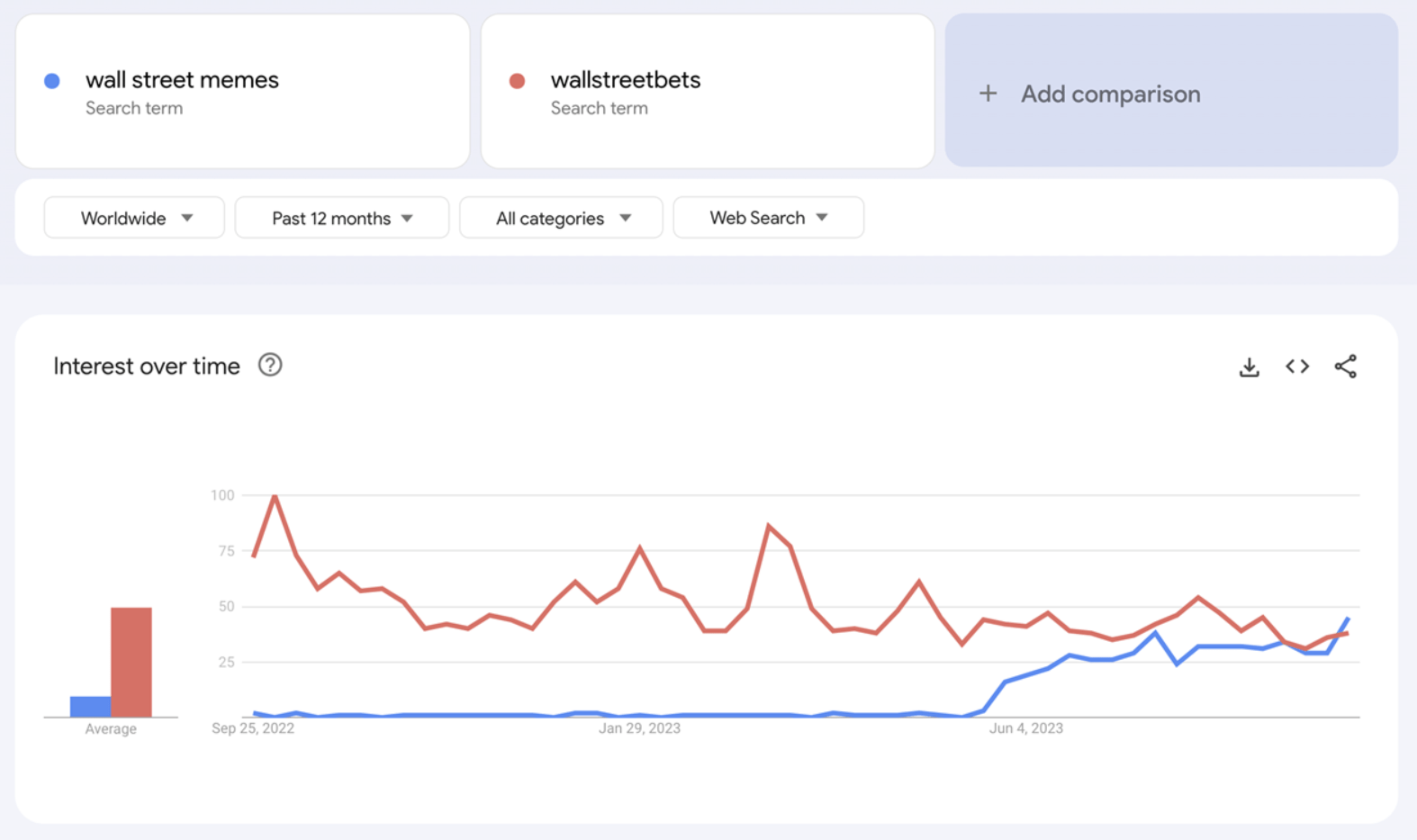Click the embed code icon
Image resolution: width=1417 pixels, height=840 pixels.
pos(1296,366)
